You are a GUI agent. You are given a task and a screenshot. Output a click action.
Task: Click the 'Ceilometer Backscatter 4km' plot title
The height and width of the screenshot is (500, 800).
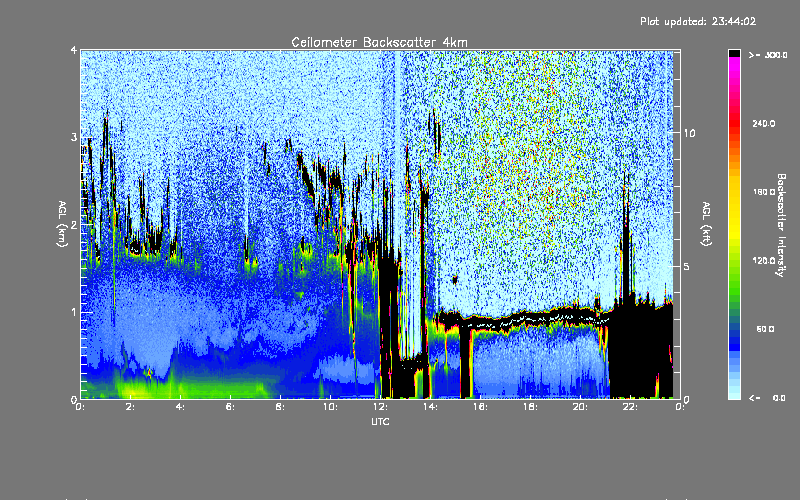pos(379,42)
